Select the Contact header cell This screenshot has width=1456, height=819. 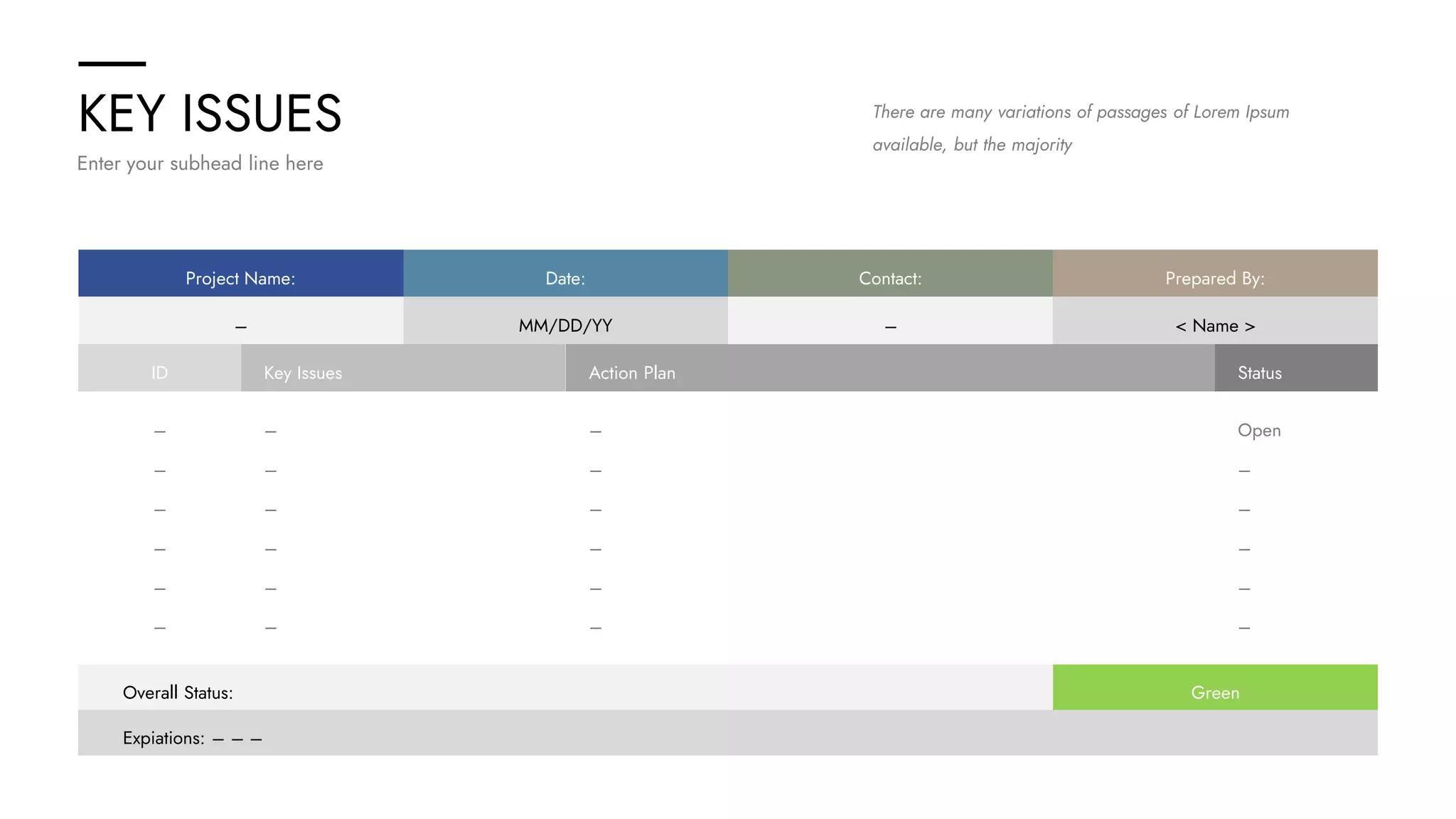pos(890,278)
